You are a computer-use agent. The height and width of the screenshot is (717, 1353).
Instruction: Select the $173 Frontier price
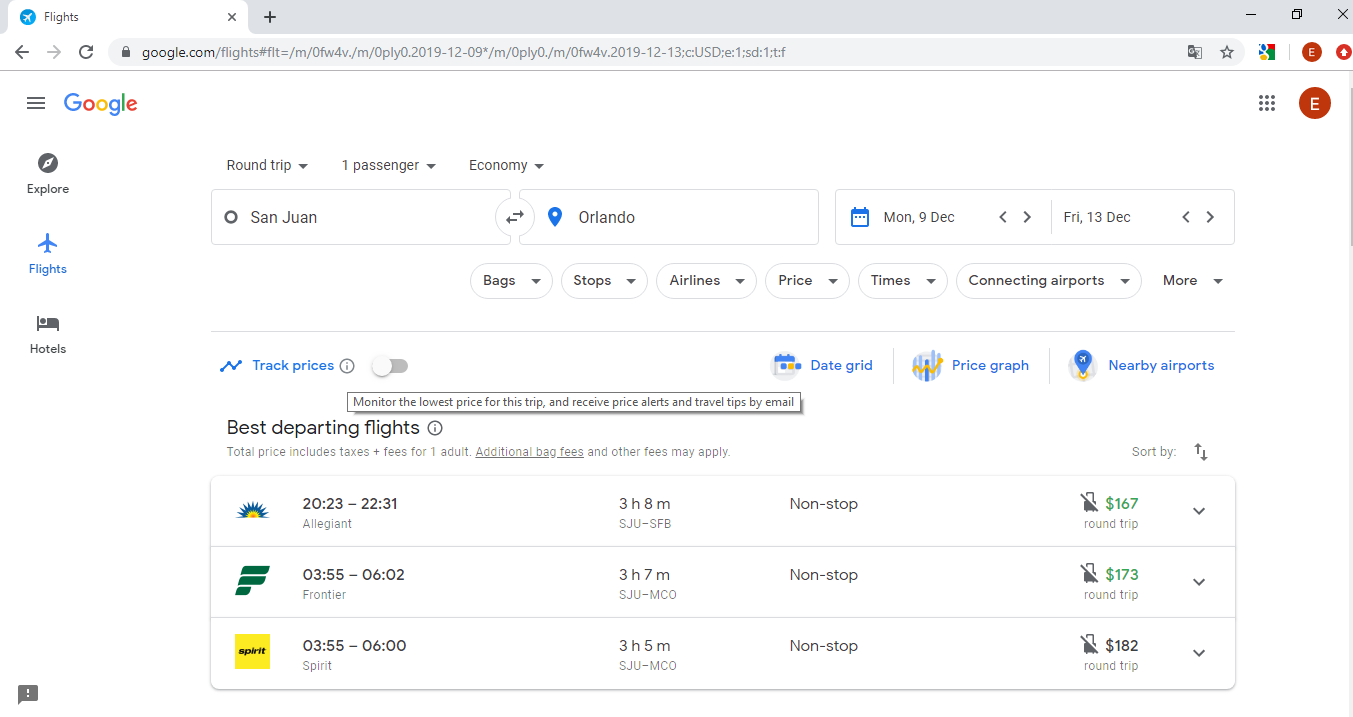[1122, 575]
